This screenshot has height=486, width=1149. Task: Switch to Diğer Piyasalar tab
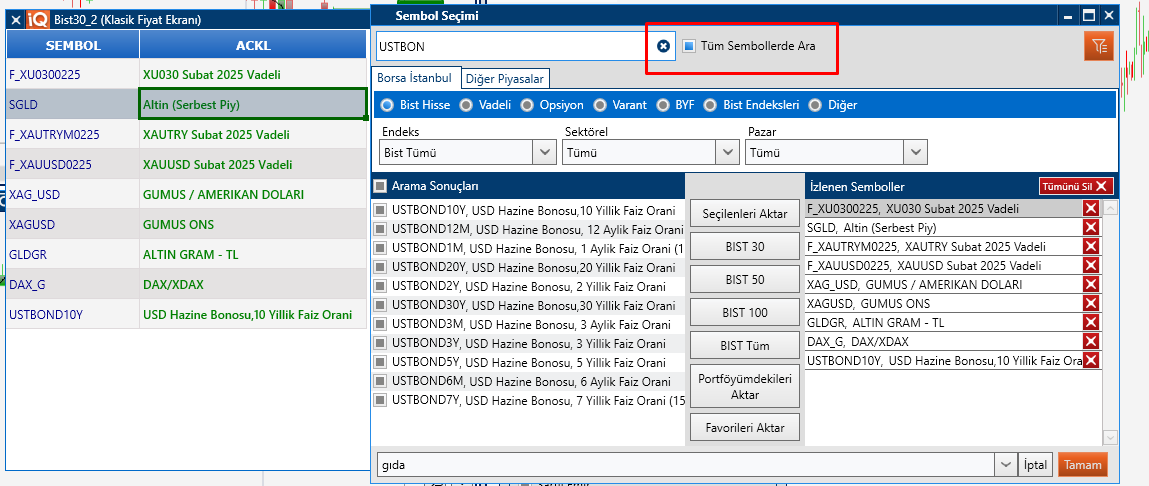(505, 79)
